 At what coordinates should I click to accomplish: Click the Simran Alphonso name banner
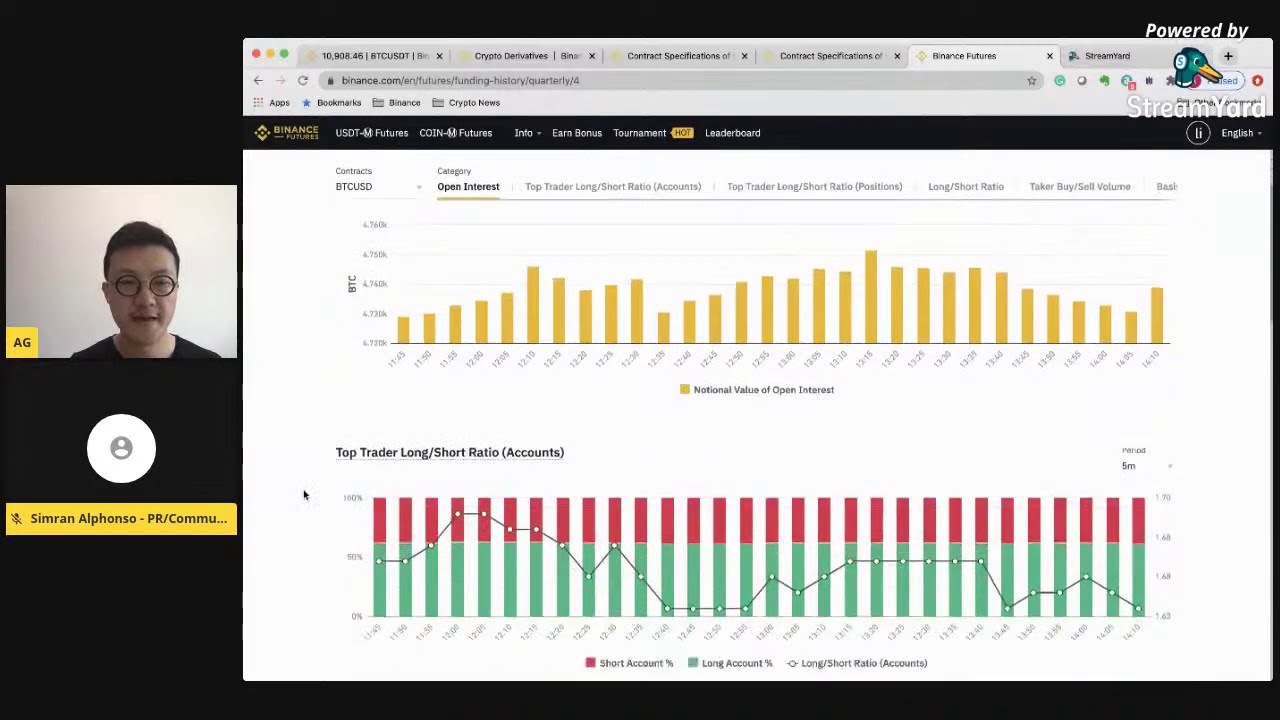click(x=121, y=519)
